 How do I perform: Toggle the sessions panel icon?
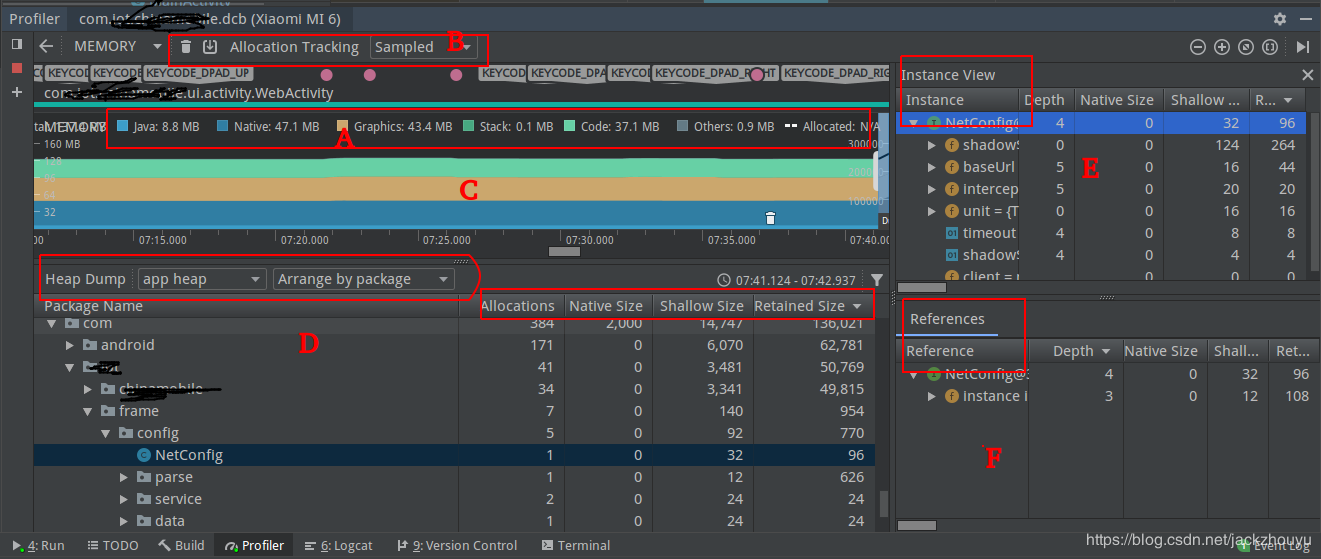coord(16,44)
